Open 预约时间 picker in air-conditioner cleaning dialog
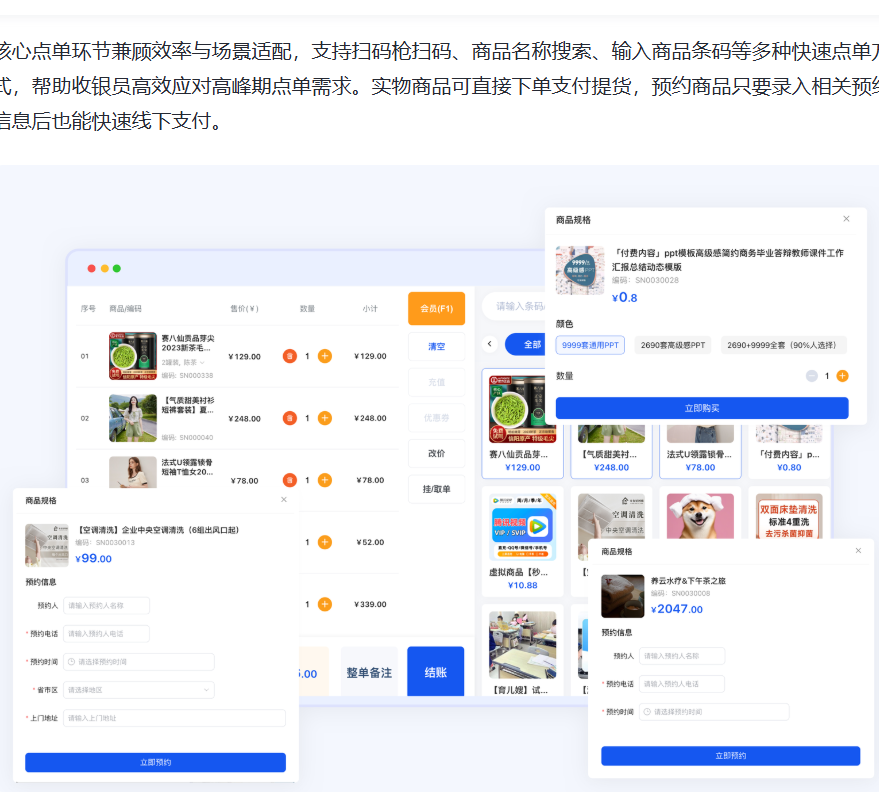 [138, 662]
